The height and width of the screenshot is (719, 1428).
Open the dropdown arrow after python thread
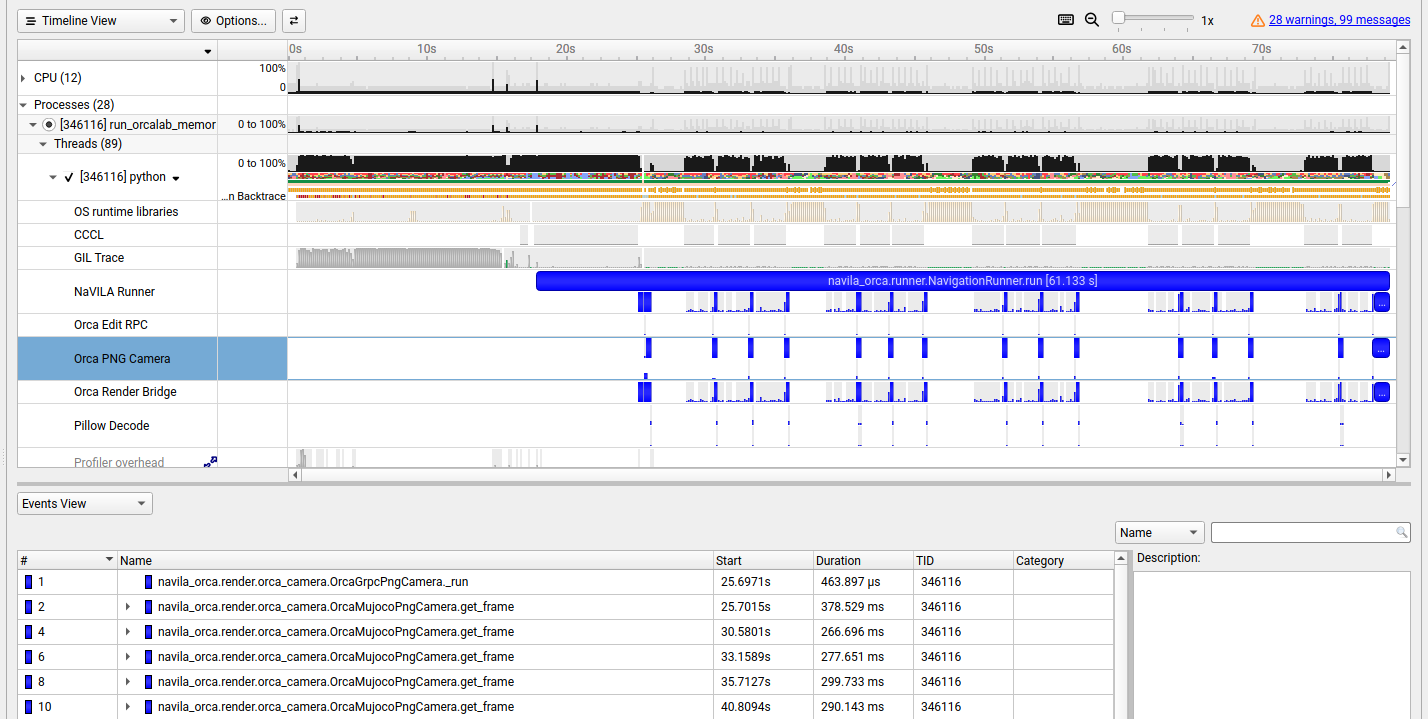(176, 178)
